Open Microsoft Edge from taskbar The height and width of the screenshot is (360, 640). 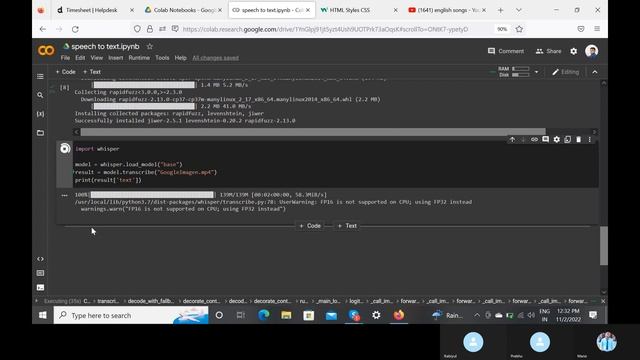(264, 315)
